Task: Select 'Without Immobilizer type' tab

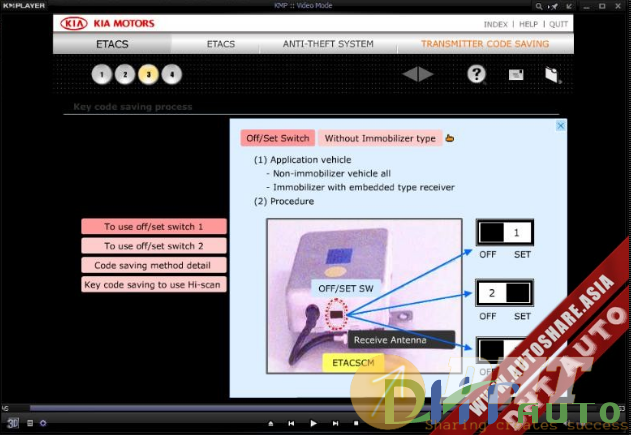Action: (380, 138)
